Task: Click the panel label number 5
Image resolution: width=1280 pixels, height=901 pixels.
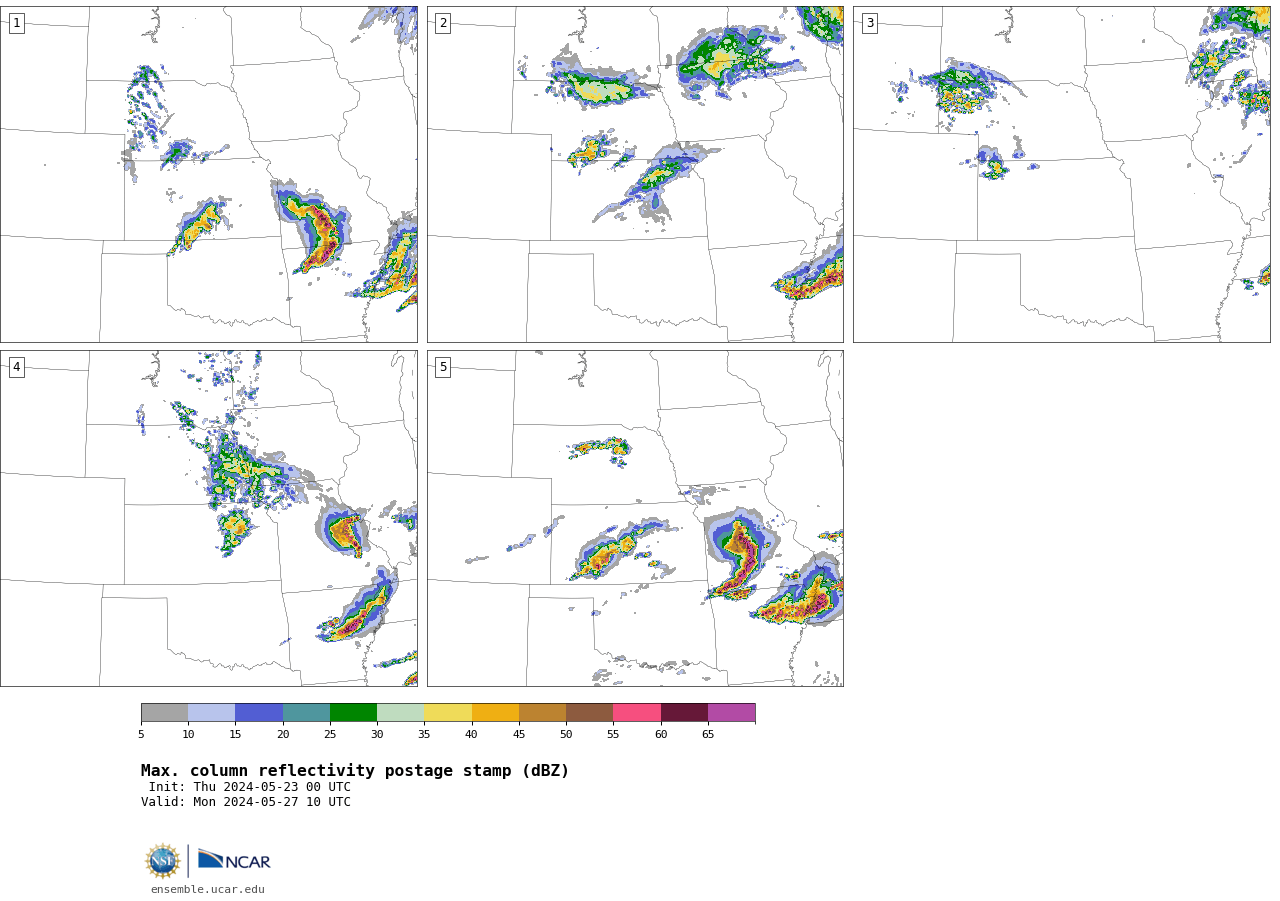Action: click(x=443, y=367)
